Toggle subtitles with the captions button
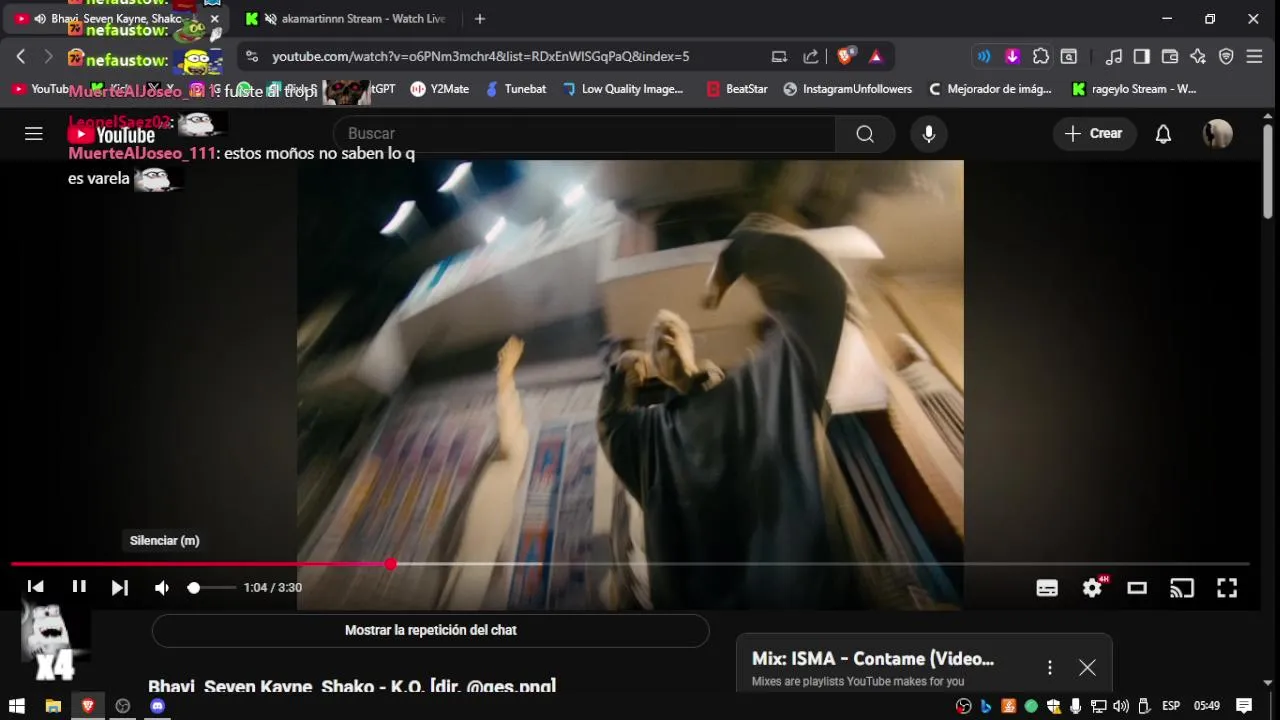 click(x=1047, y=588)
